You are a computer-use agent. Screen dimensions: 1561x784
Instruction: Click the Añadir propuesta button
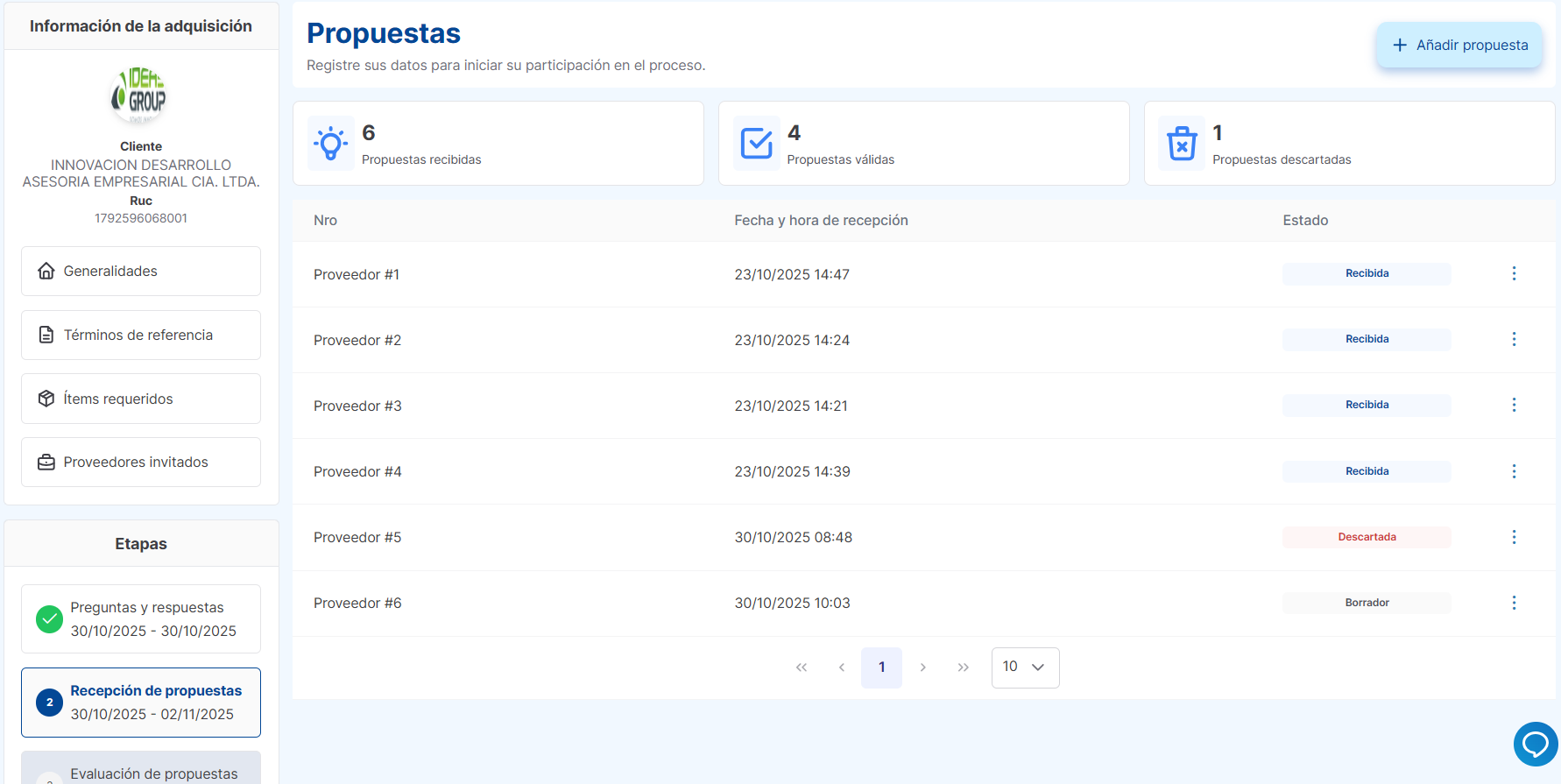pos(1459,46)
